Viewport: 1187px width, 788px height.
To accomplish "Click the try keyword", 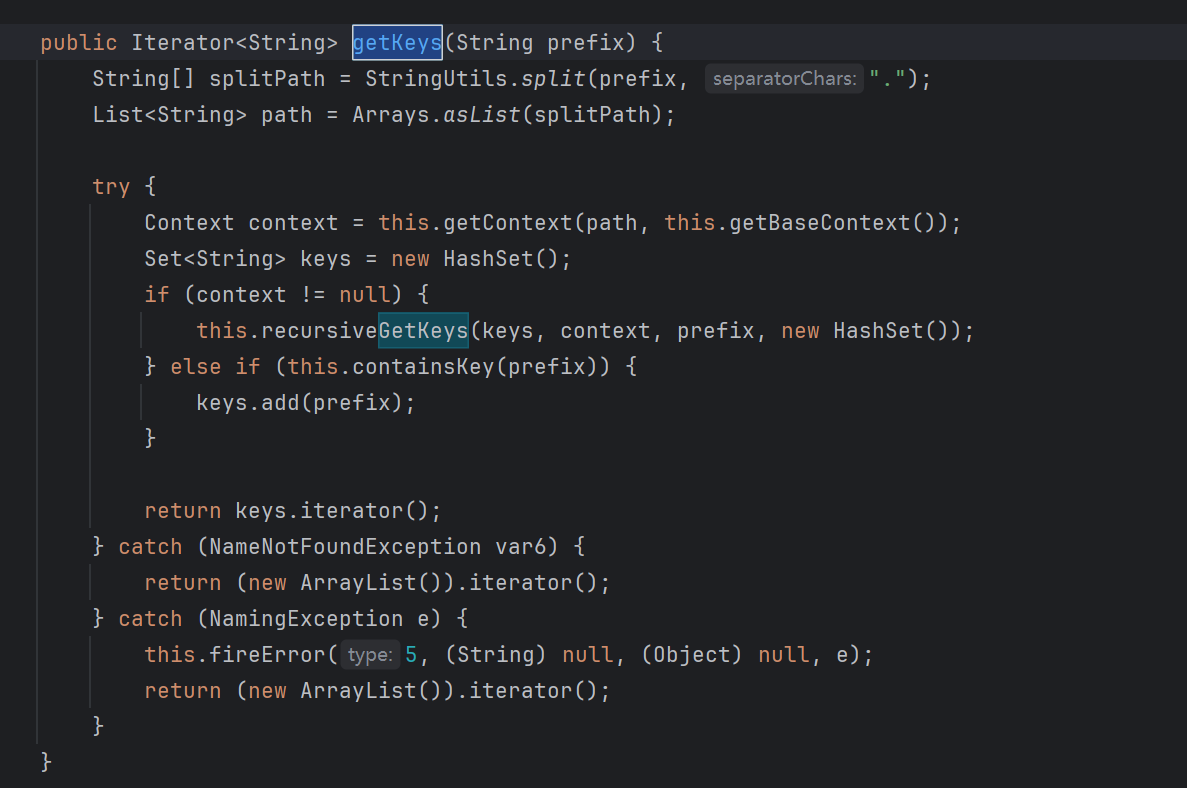I will [x=111, y=187].
